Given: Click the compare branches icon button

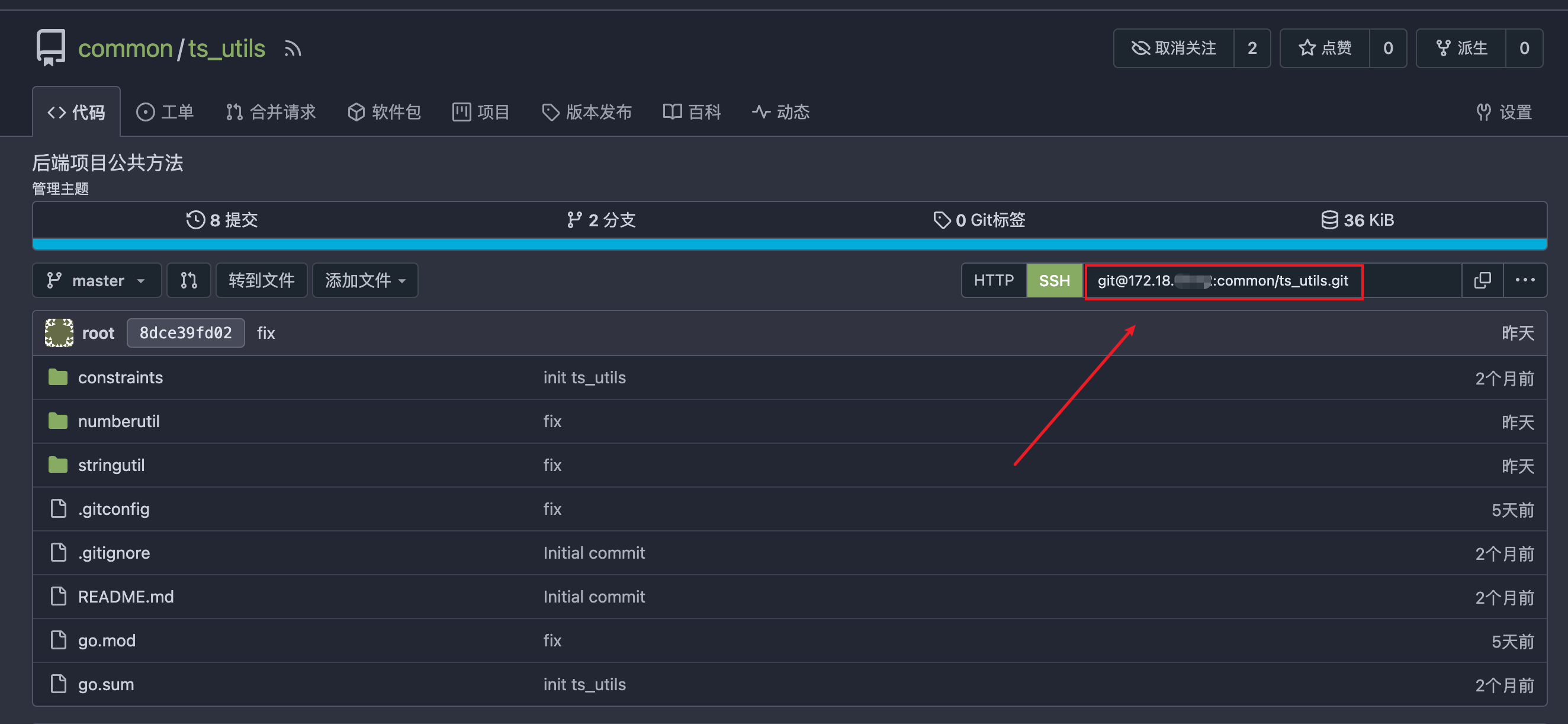Looking at the screenshot, I should click(x=189, y=280).
